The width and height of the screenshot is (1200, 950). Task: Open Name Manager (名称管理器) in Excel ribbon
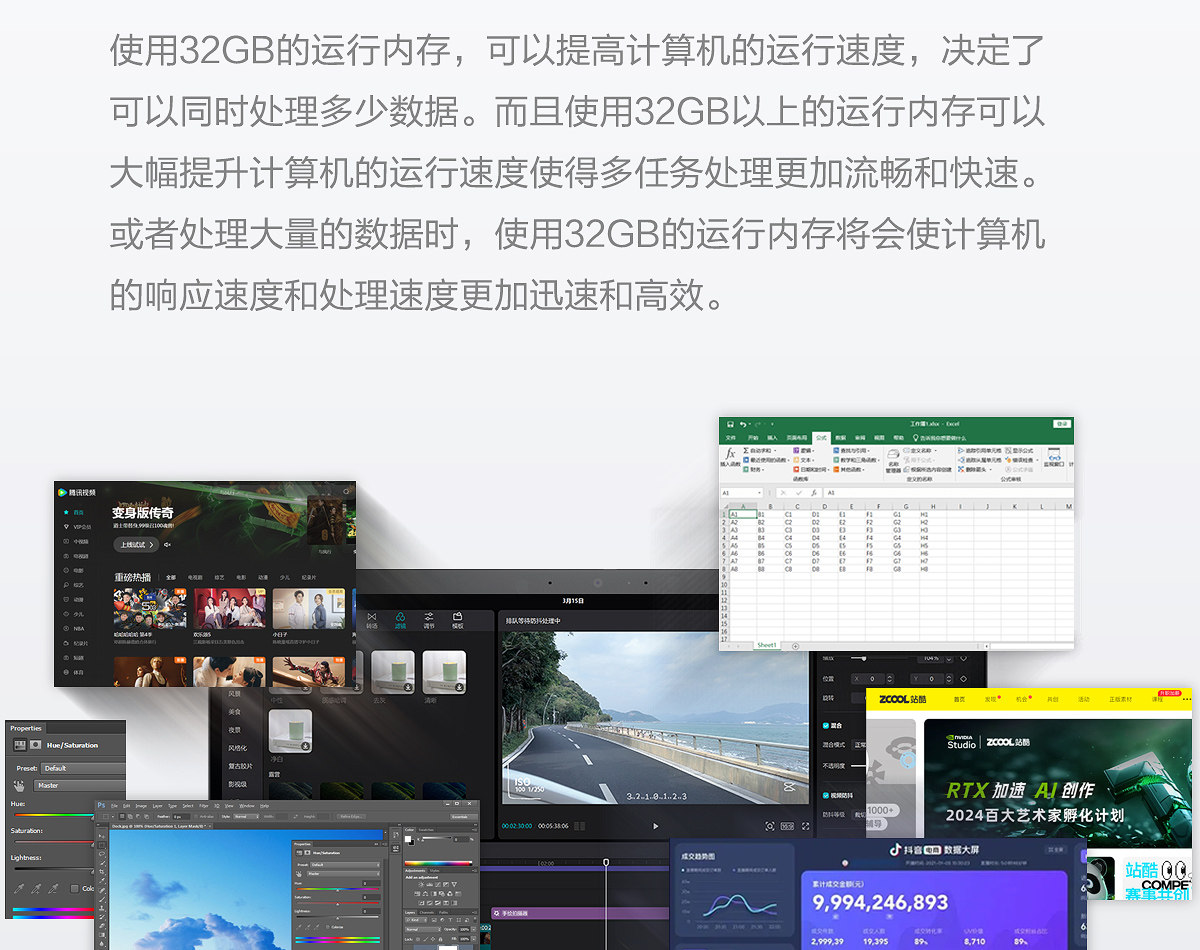[x=895, y=461]
